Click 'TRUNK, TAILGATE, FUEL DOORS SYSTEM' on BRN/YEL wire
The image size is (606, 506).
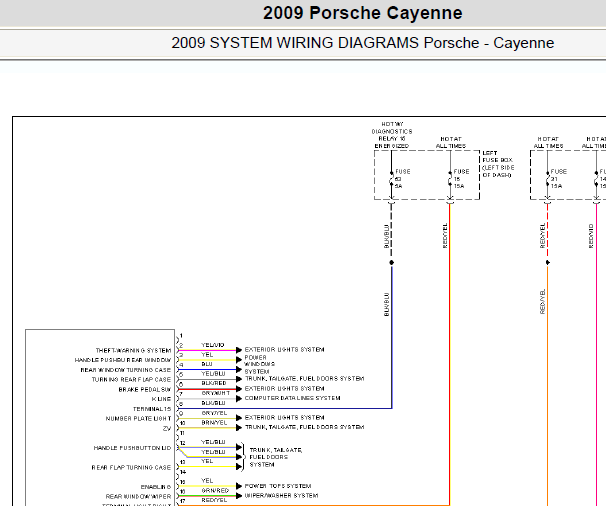point(305,427)
